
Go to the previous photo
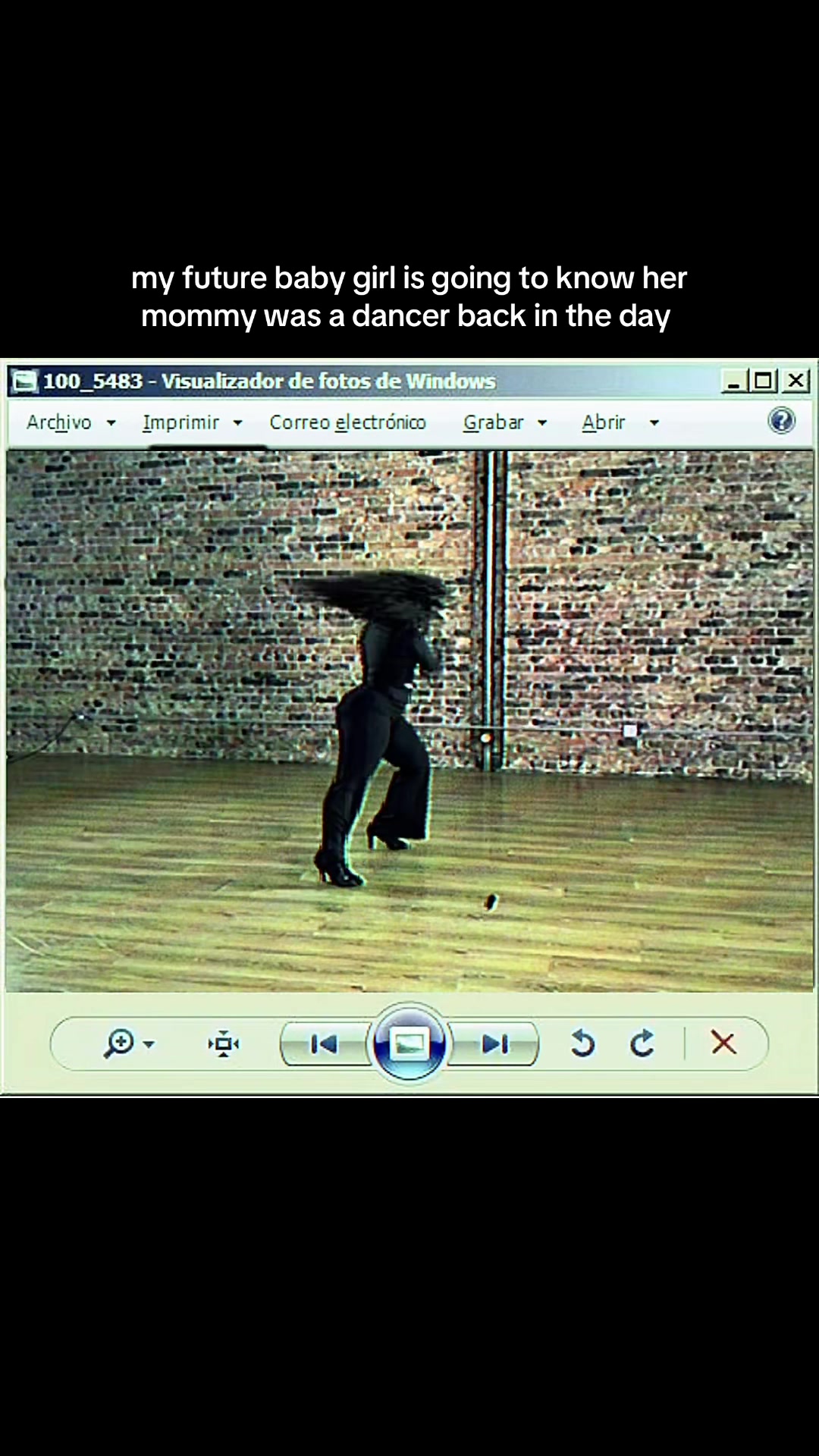pyautogui.click(x=325, y=1044)
